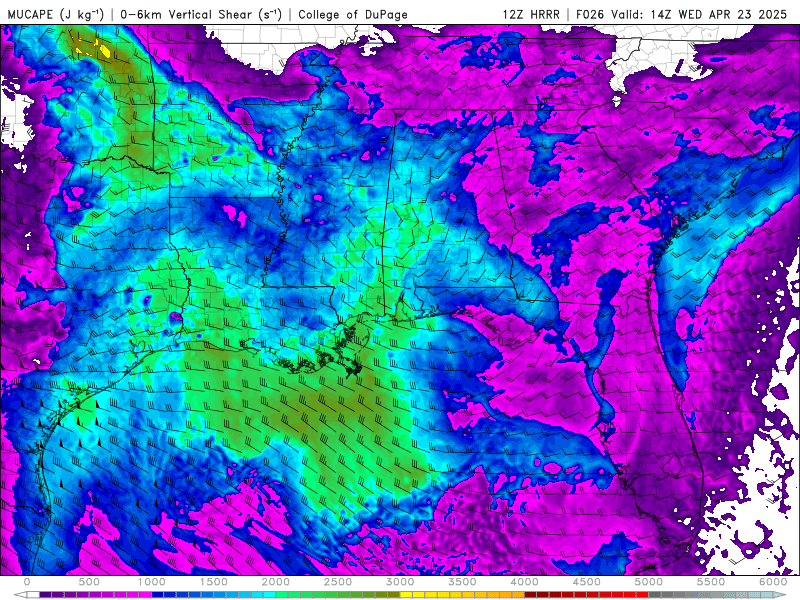The image size is (800, 600).
Task: Click the MUCAPE (J kg⁻¹) title label
Action: click(56, 14)
